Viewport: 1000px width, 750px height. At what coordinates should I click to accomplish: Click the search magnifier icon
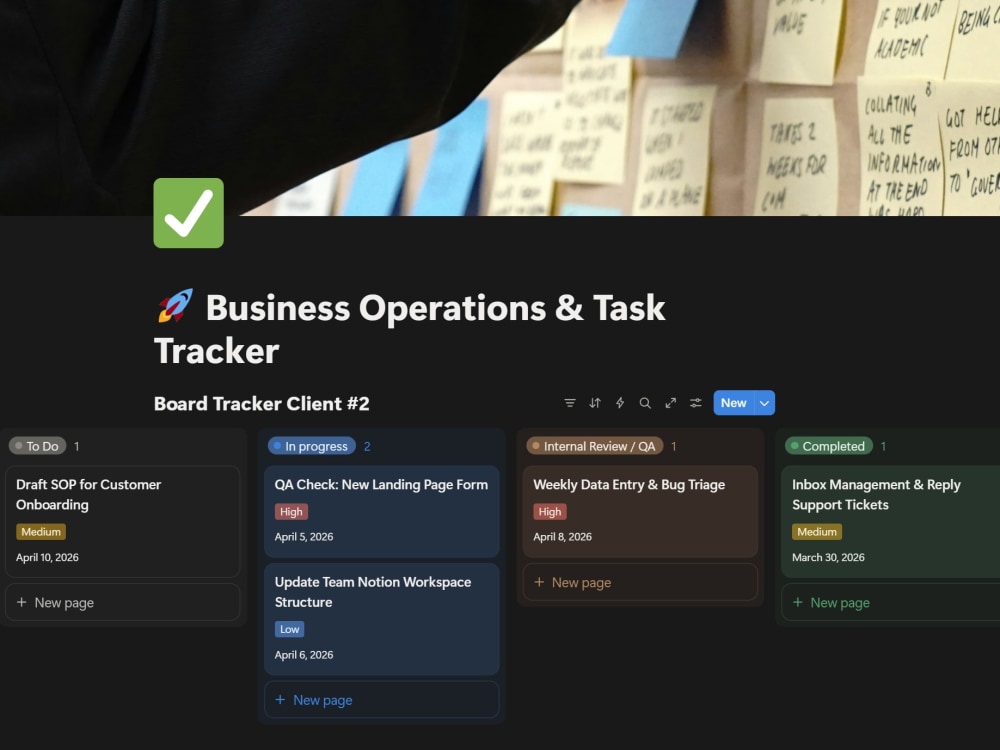pyautogui.click(x=645, y=403)
